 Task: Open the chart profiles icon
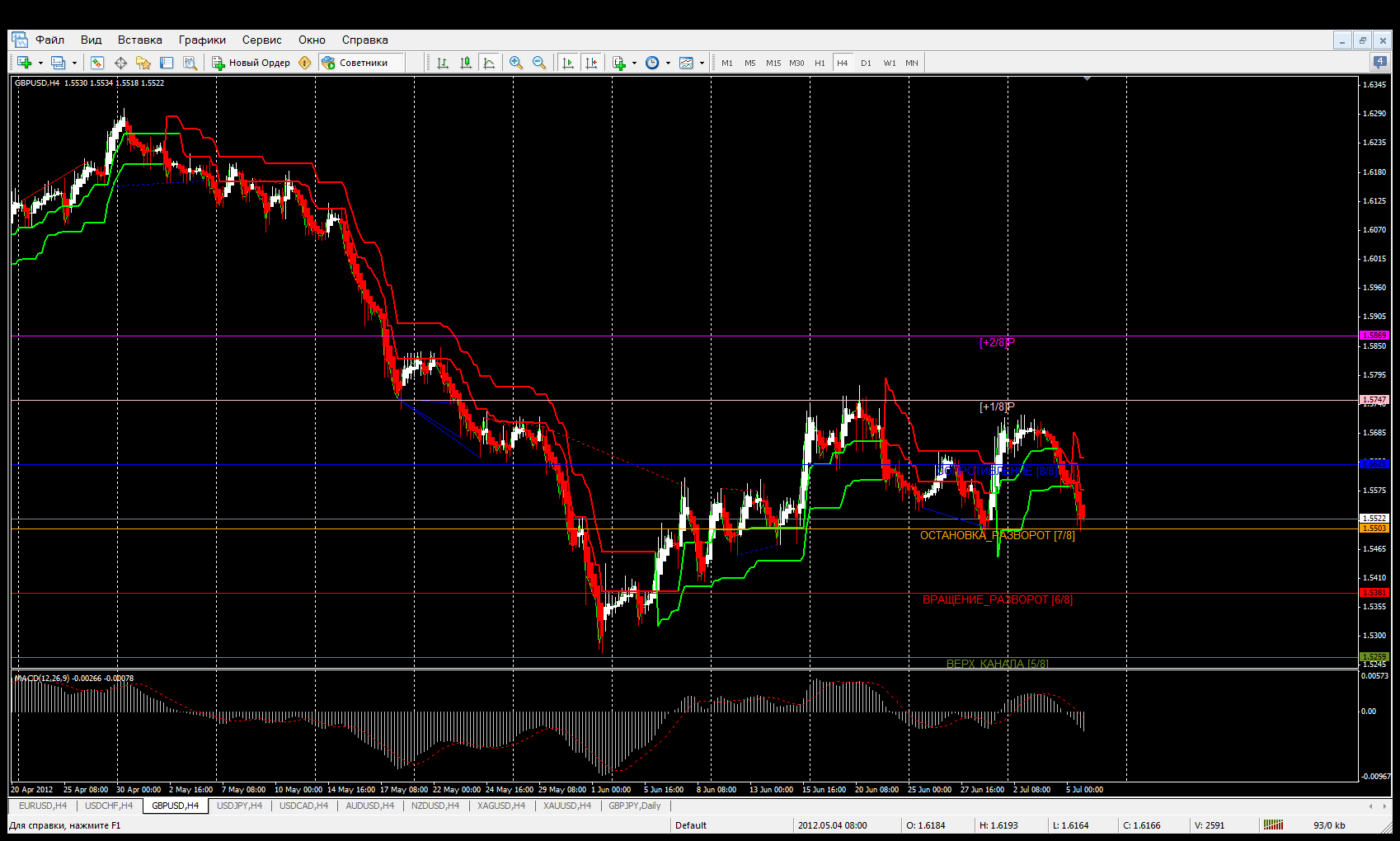coord(58,63)
